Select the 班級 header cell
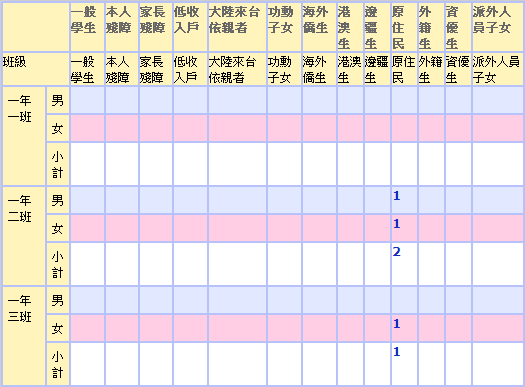Viewport: 525px width, 387px height. tap(36, 69)
